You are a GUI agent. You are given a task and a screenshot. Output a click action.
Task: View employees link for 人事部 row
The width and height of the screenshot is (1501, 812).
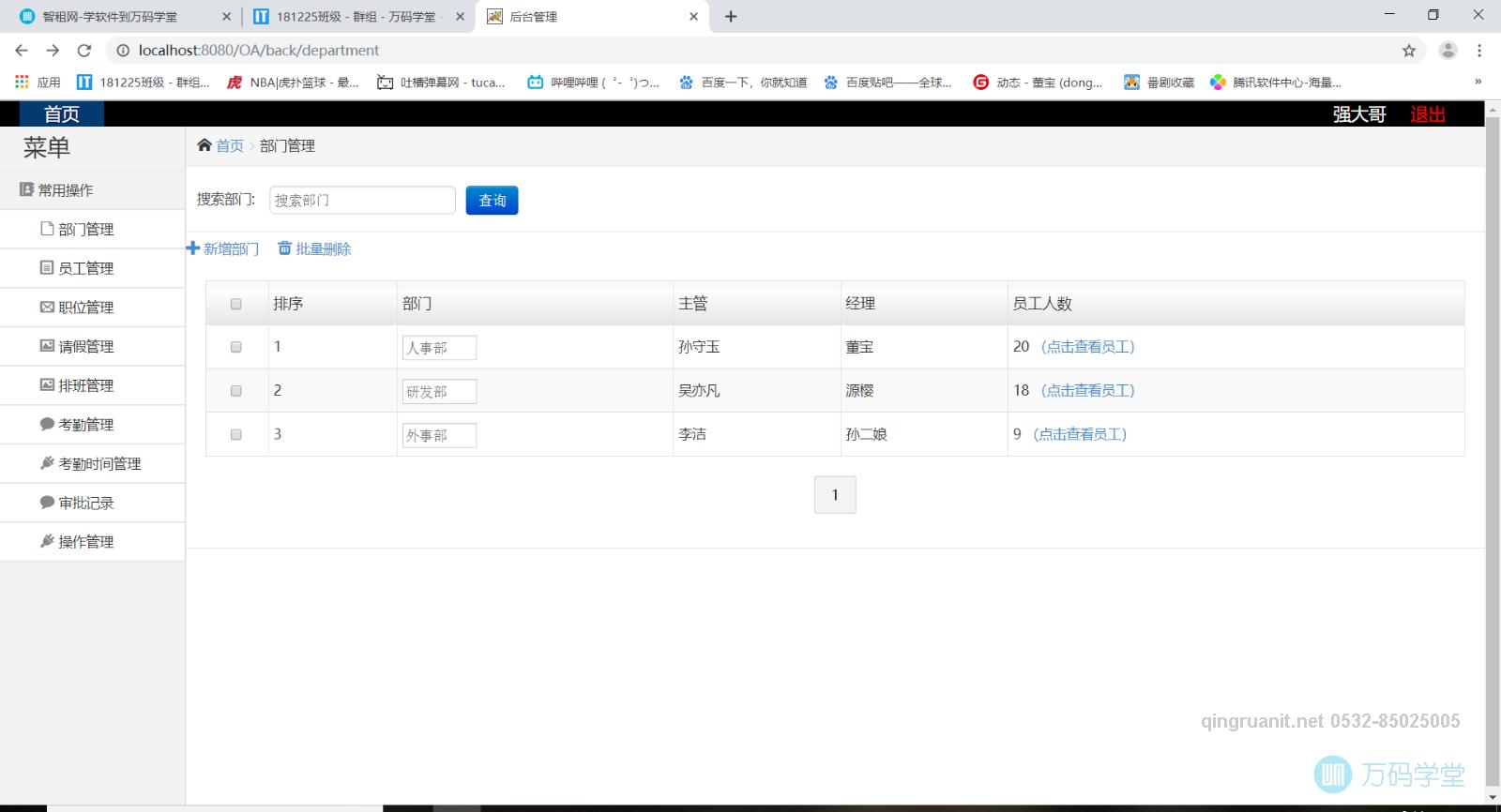pos(1088,347)
